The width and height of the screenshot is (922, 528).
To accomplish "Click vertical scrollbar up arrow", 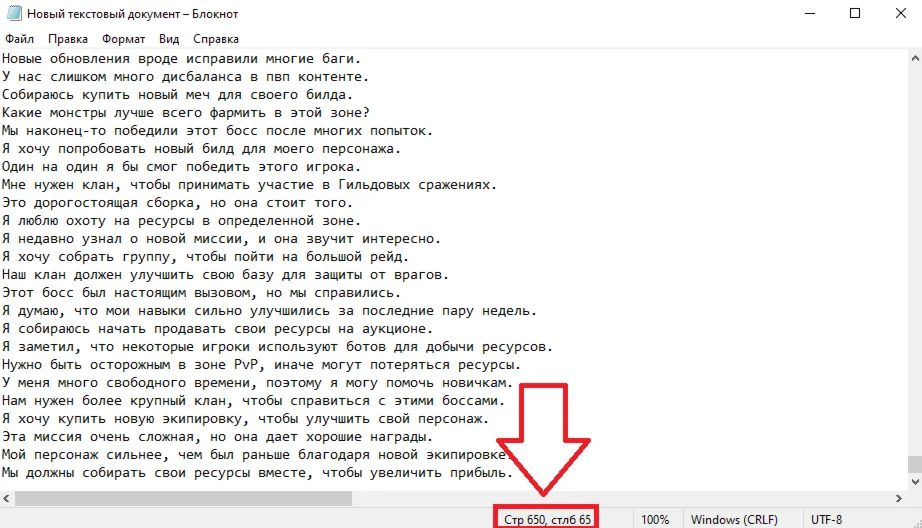I will (x=914, y=58).
